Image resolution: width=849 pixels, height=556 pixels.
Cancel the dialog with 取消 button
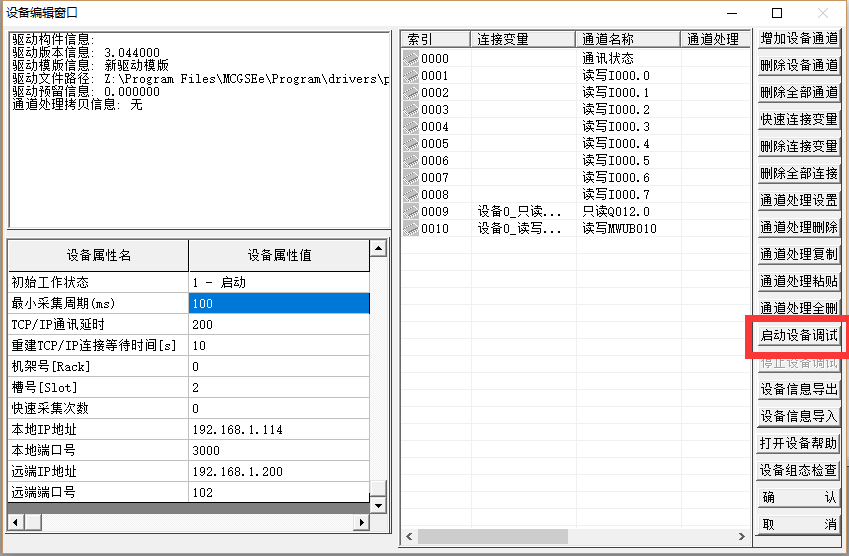point(798,524)
